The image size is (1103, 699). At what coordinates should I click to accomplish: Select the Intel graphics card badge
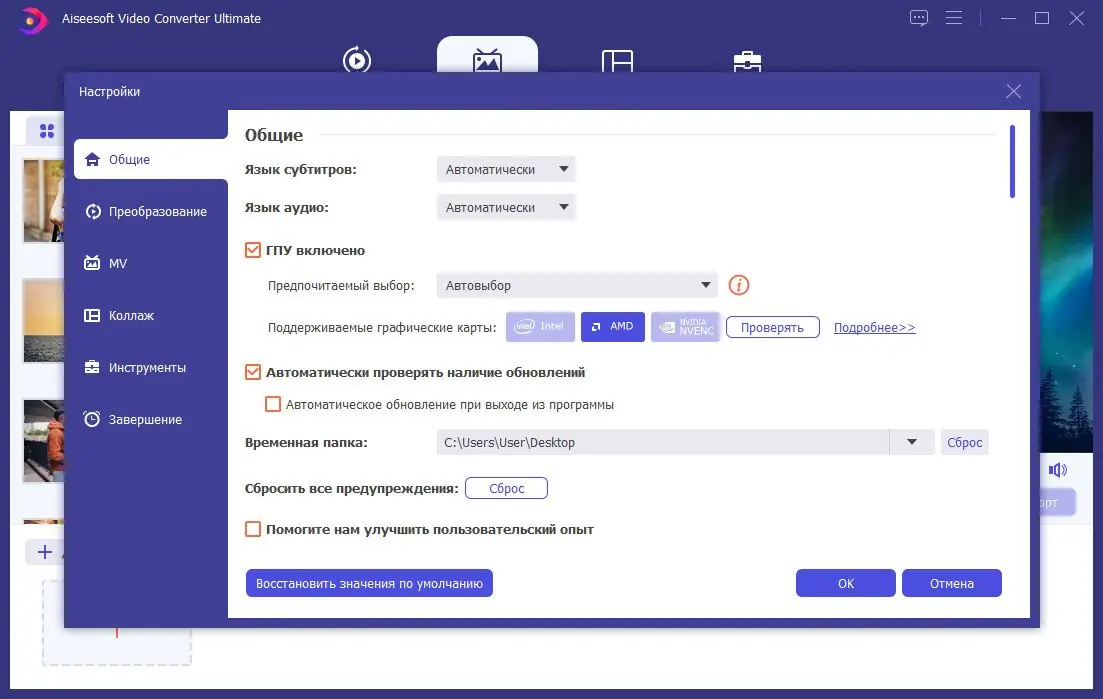[x=540, y=327]
